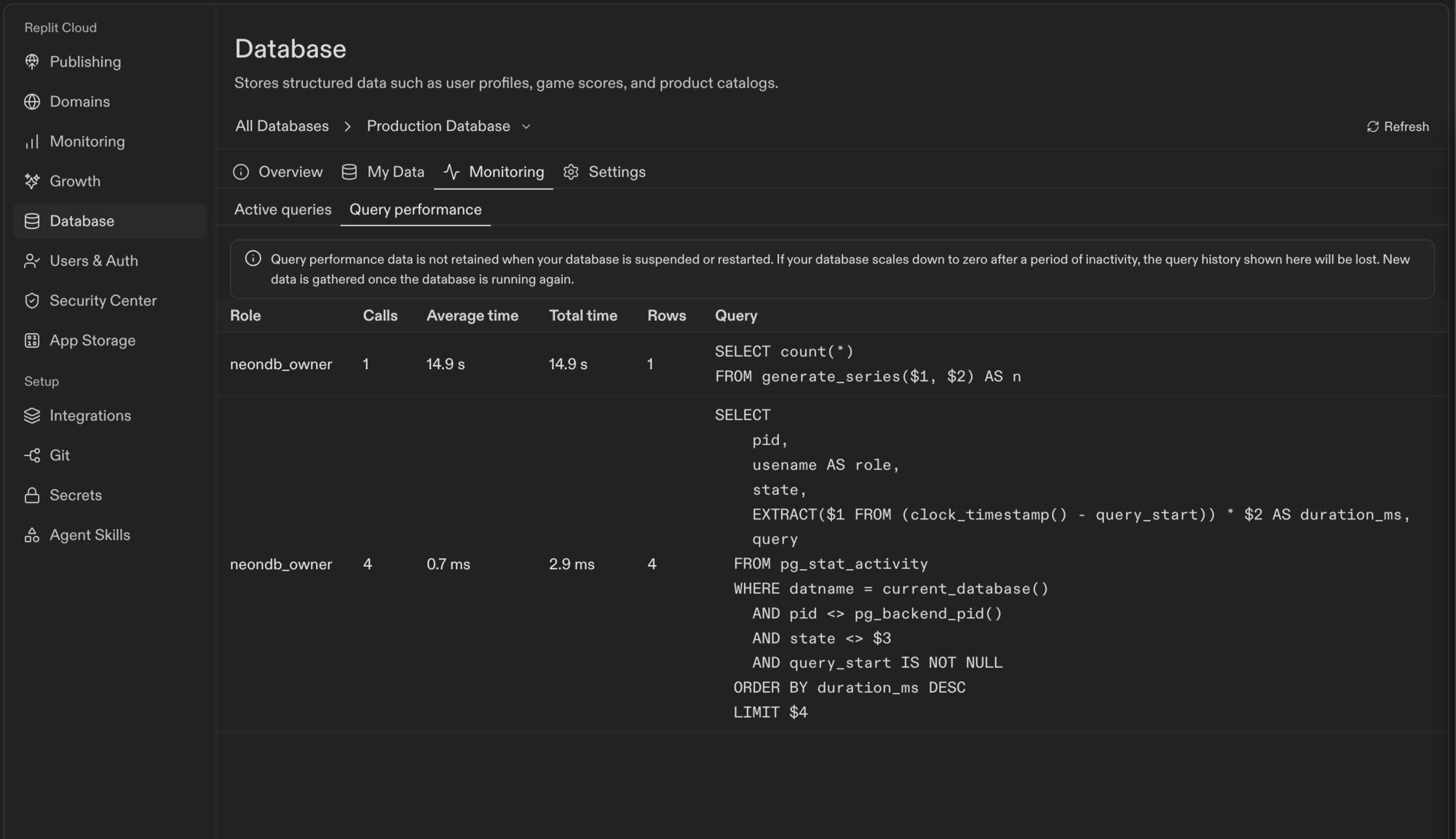Click the Refresh button label
The width and height of the screenshot is (1456, 839).
1406,127
